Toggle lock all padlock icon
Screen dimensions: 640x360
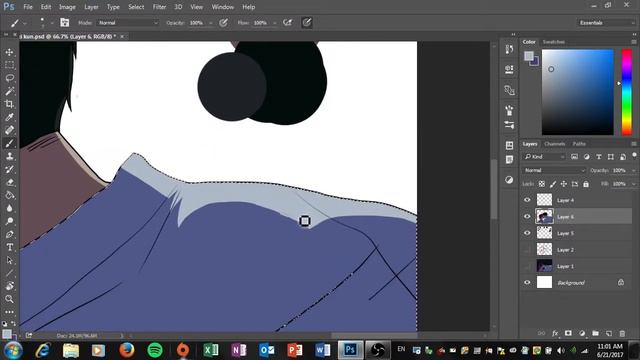pos(586,184)
